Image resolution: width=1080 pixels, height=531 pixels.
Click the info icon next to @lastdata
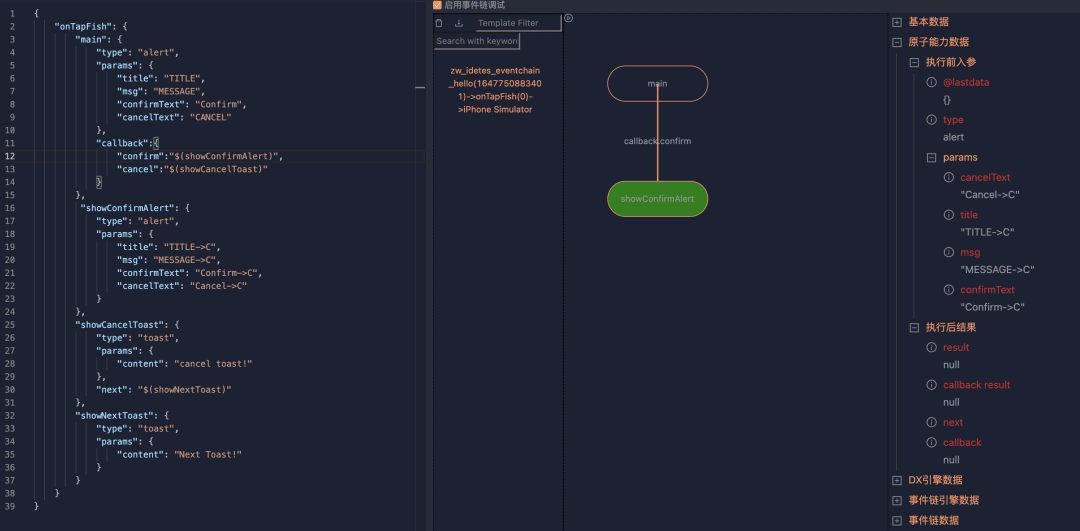(932, 82)
